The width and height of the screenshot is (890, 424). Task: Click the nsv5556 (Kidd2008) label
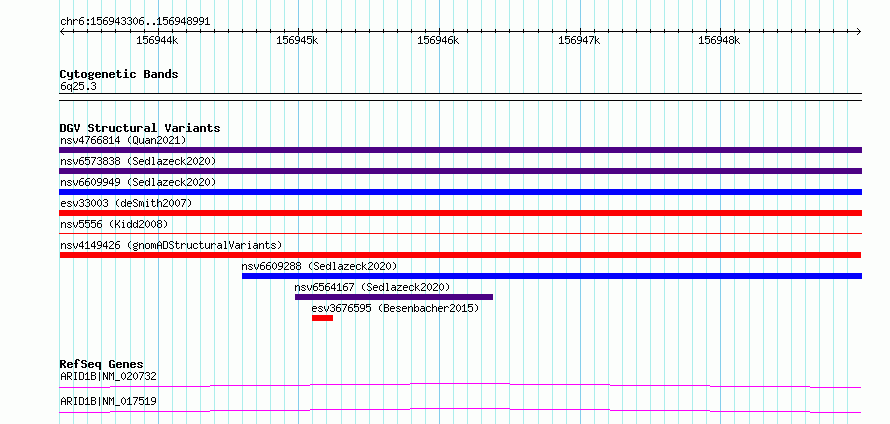pos(114,224)
